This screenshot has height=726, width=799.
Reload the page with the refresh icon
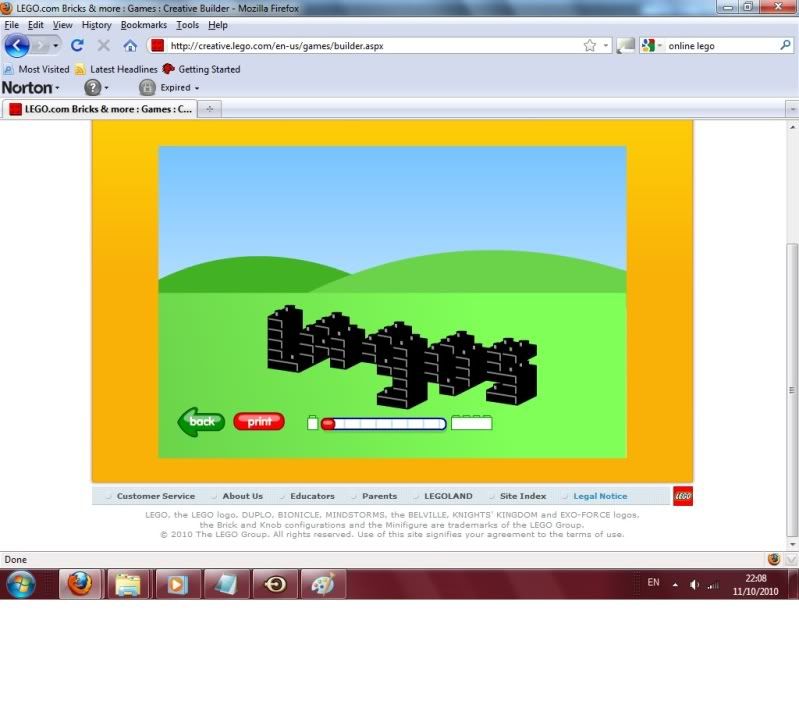[x=77, y=46]
